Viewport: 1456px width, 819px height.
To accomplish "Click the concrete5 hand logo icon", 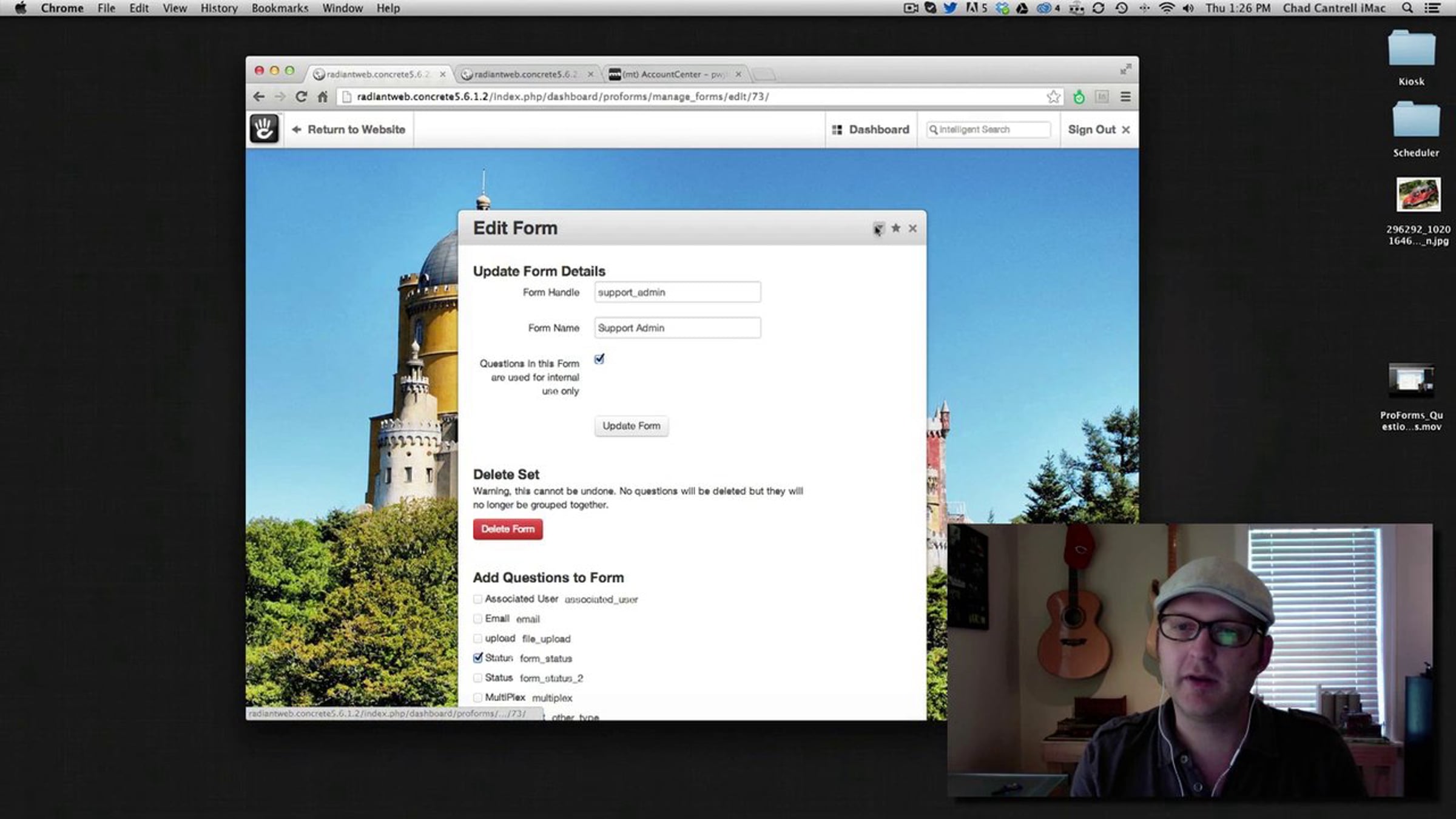I will [x=264, y=129].
